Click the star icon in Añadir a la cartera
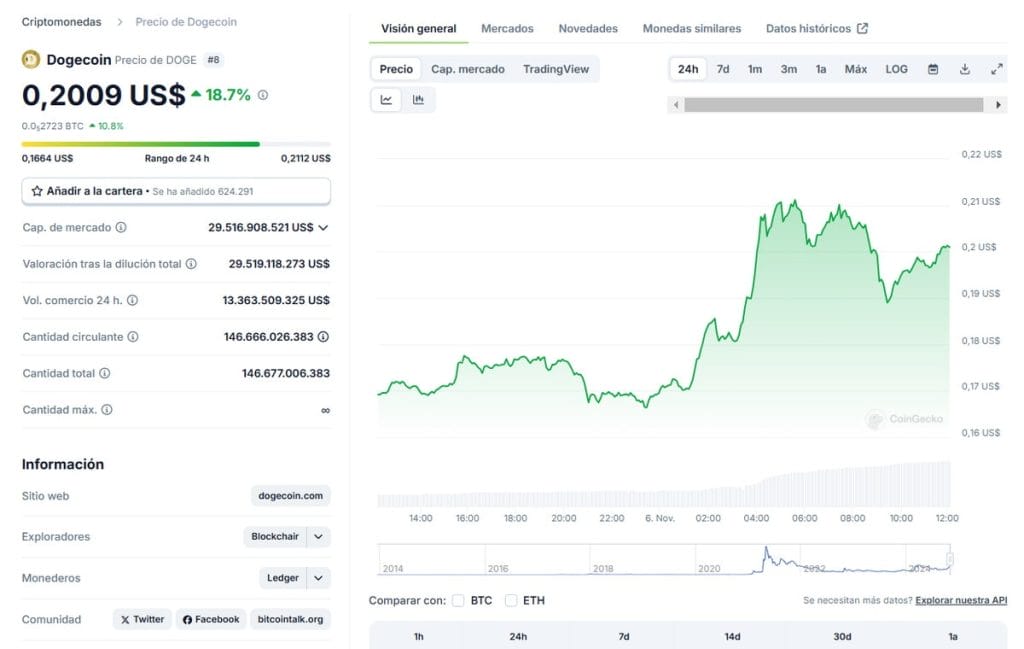Viewport: 1024px width, 649px height. (37, 191)
